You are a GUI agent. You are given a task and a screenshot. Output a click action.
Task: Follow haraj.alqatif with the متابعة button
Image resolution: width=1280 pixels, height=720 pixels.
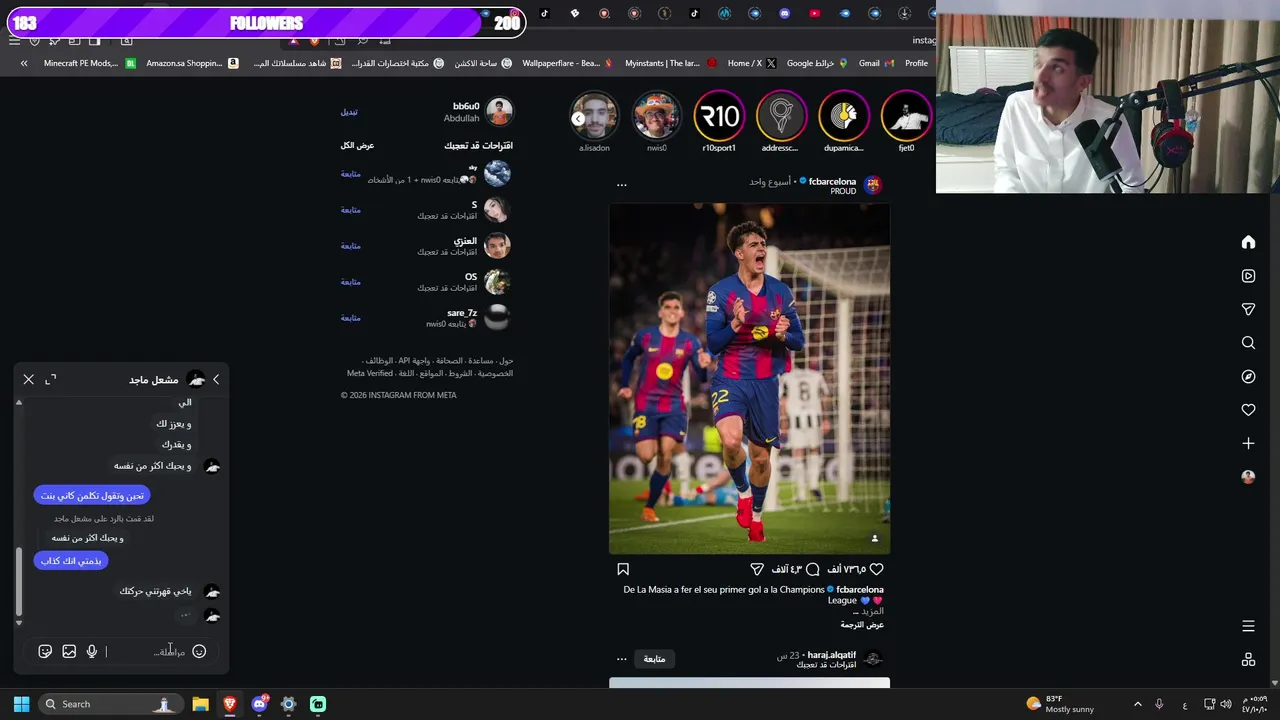point(654,659)
